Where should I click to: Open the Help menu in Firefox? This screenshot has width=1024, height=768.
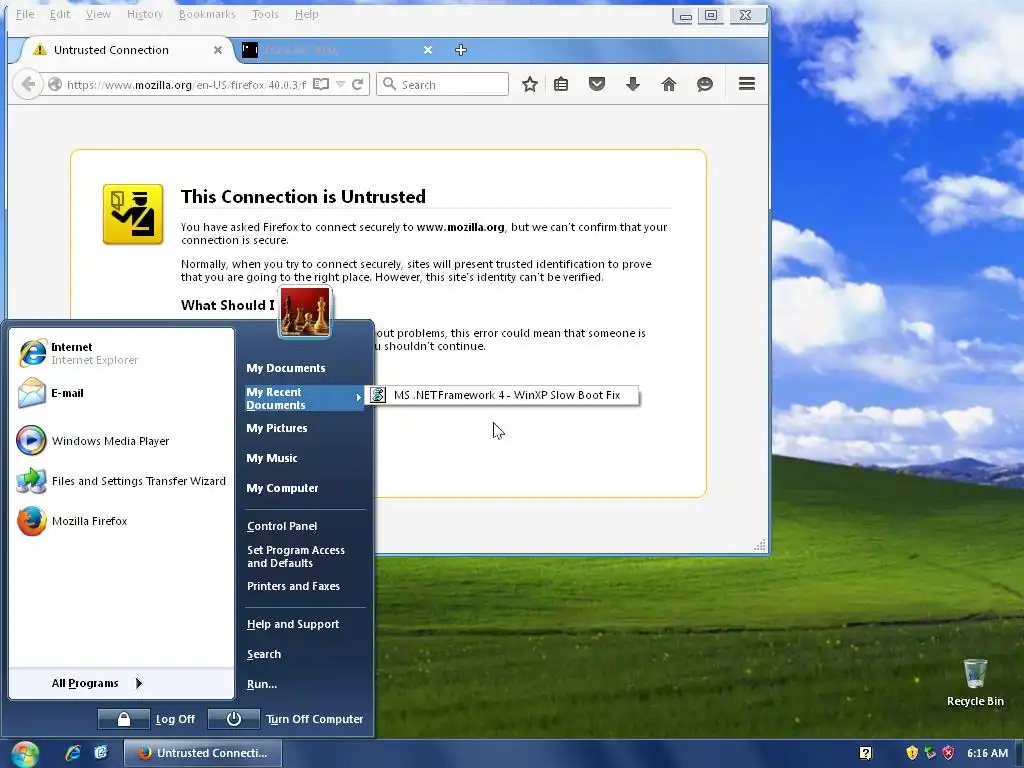click(306, 14)
